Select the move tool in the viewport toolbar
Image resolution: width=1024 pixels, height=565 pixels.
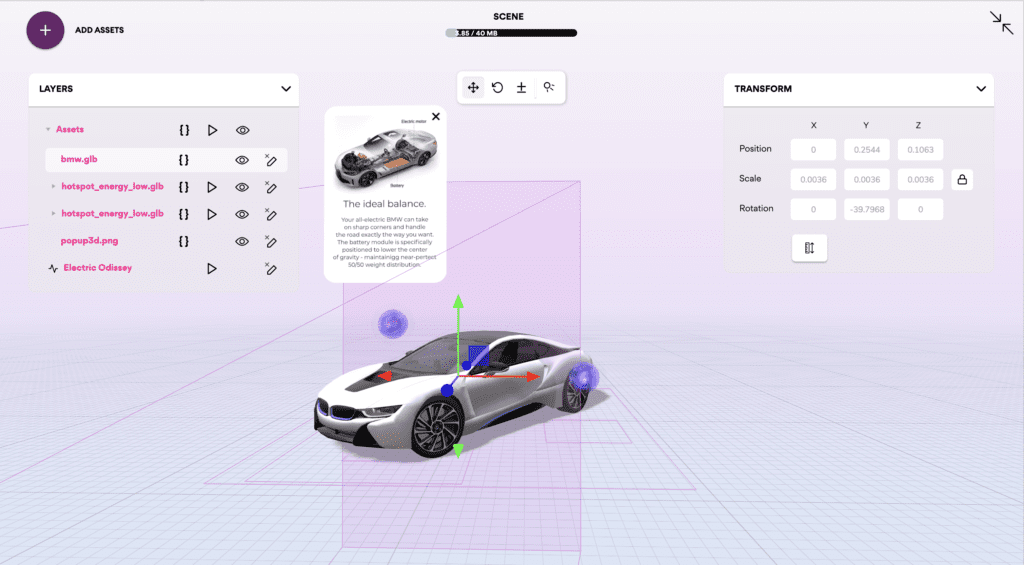[473, 88]
